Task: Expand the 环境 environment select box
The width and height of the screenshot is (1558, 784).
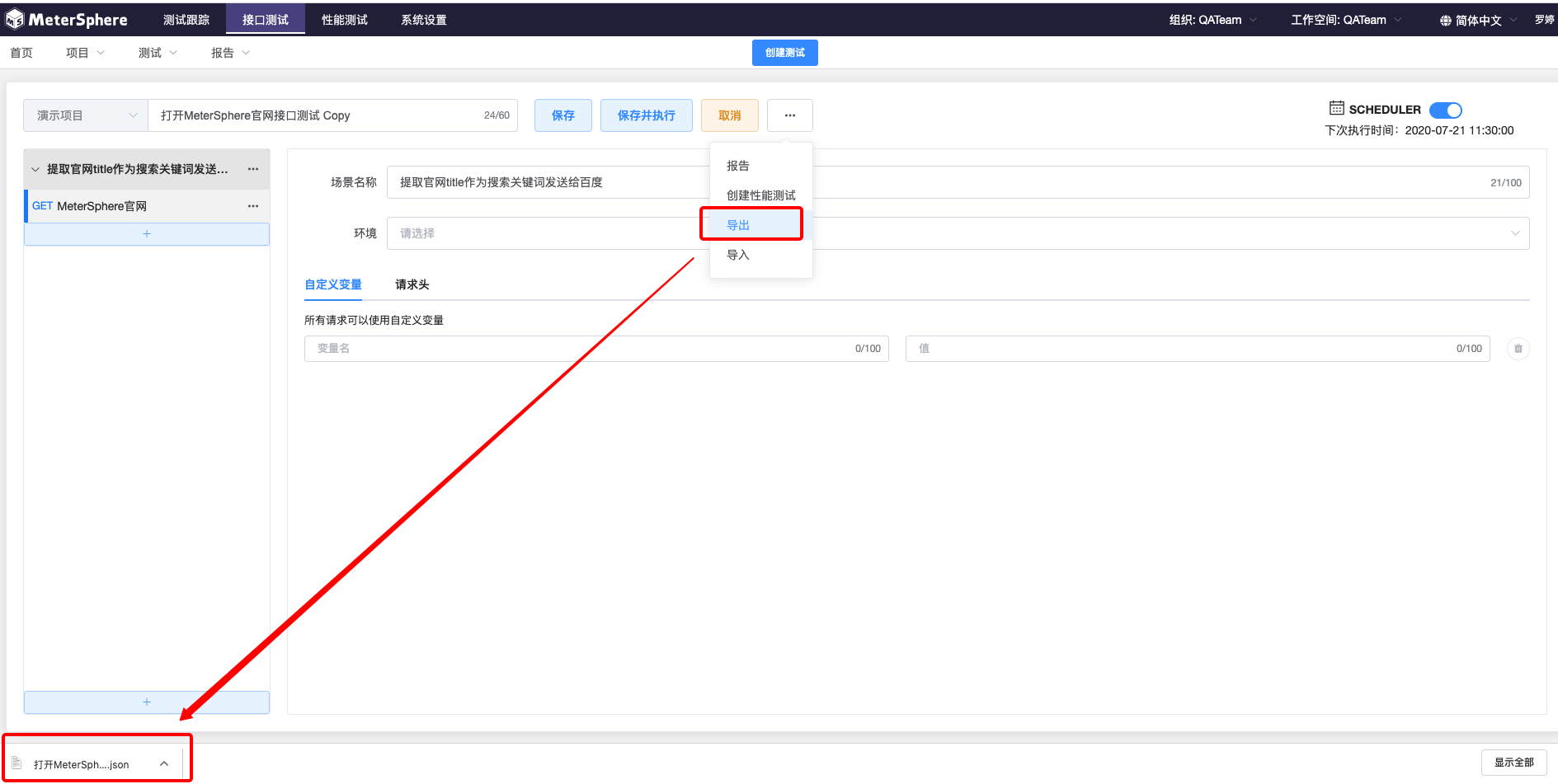Action: [x=958, y=233]
